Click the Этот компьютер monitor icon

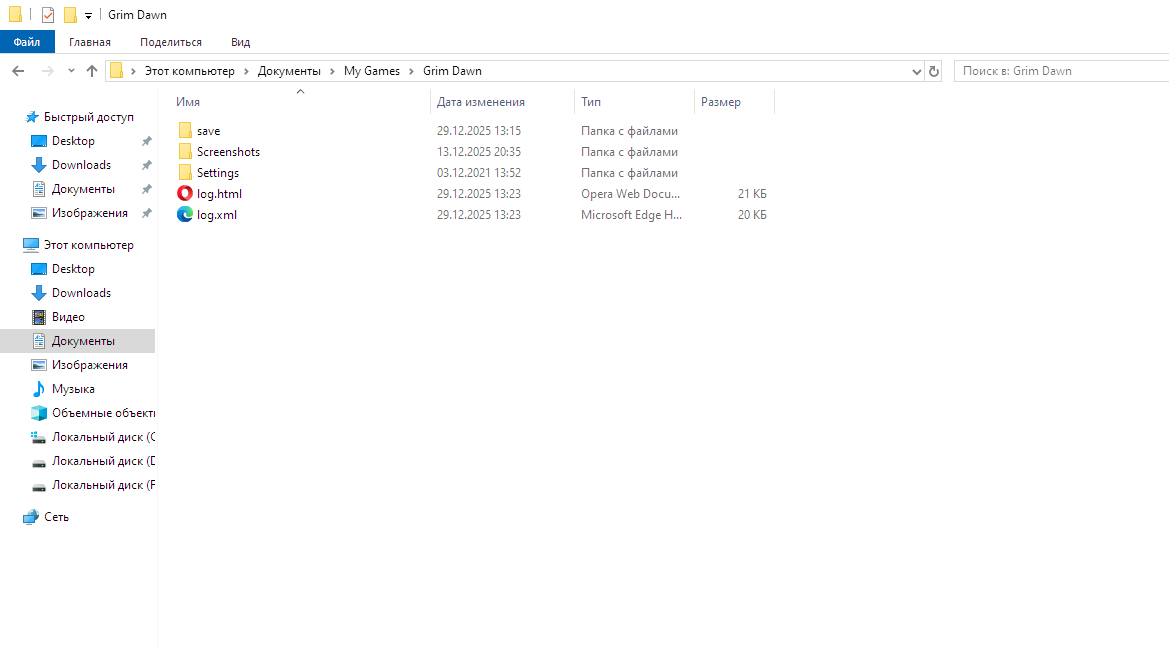31,244
